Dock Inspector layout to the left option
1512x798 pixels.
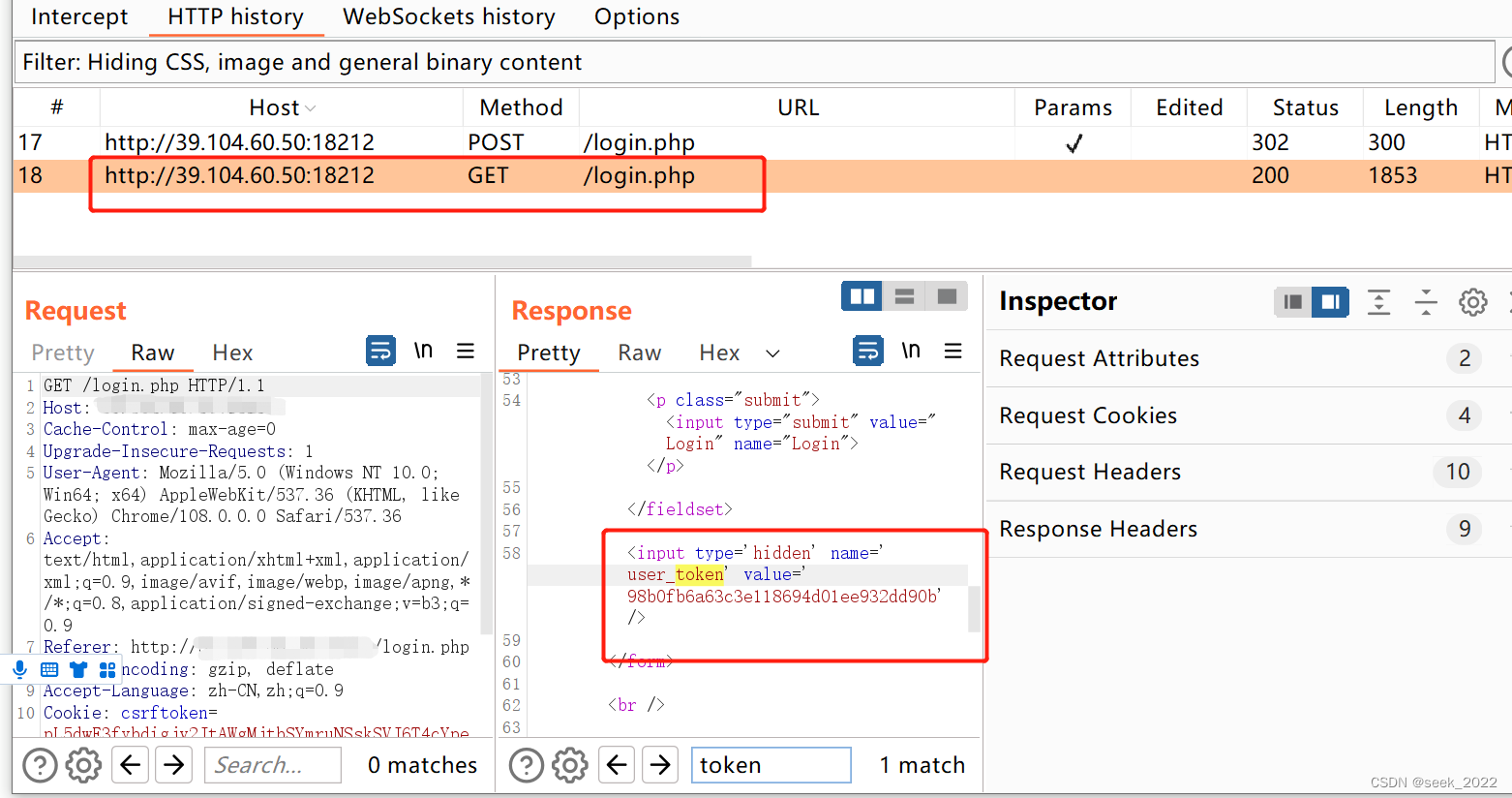[1292, 302]
